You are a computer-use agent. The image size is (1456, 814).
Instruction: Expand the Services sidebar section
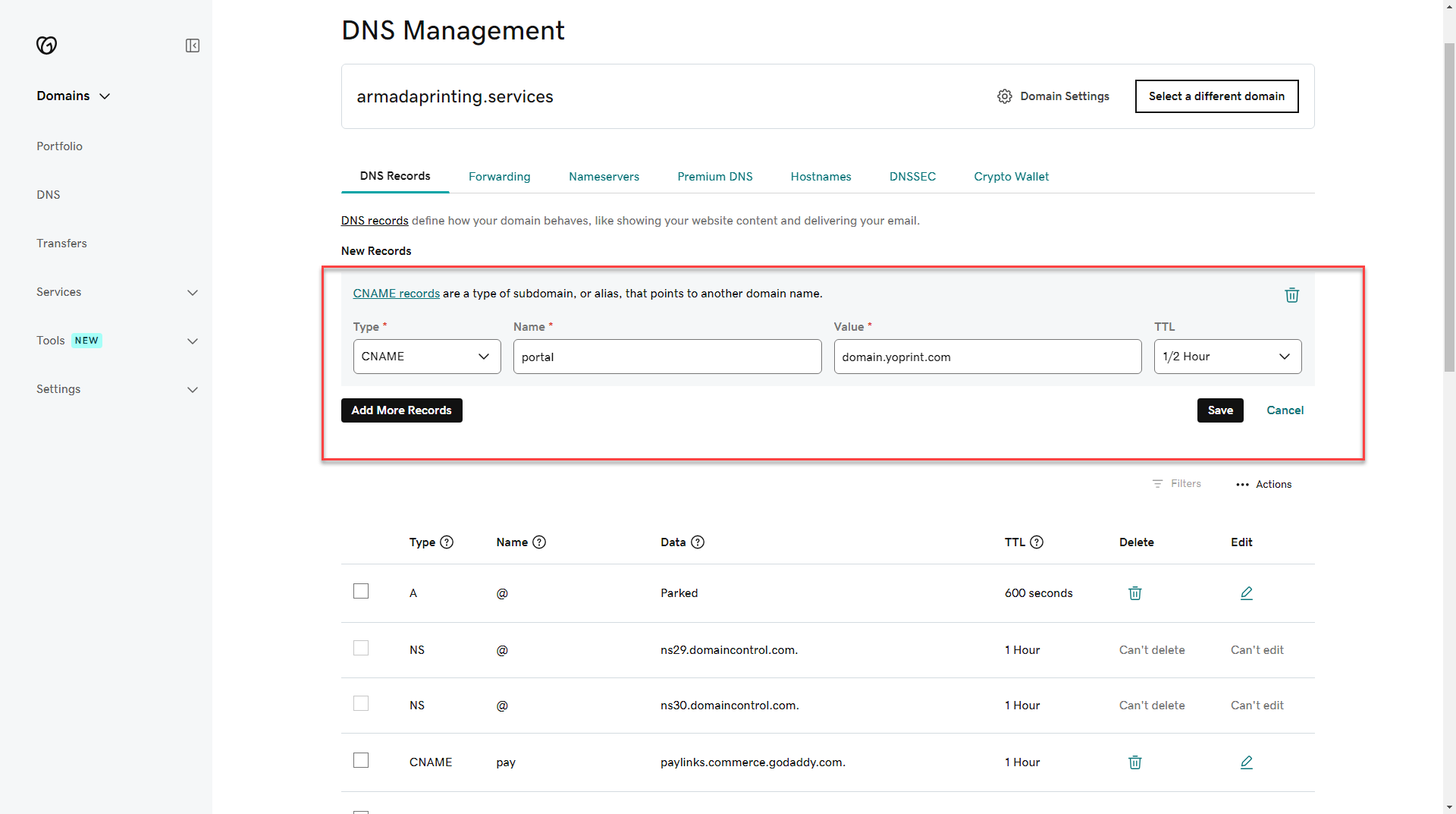click(193, 293)
